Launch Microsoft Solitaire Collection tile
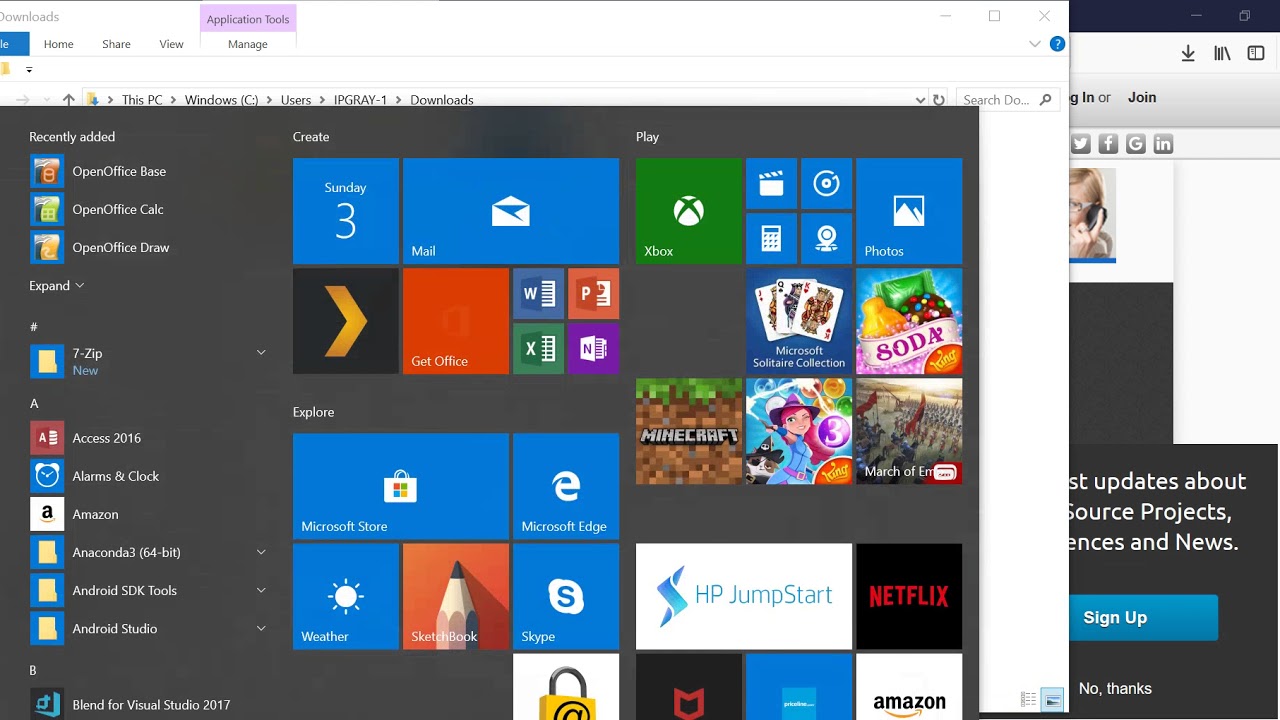 point(799,321)
